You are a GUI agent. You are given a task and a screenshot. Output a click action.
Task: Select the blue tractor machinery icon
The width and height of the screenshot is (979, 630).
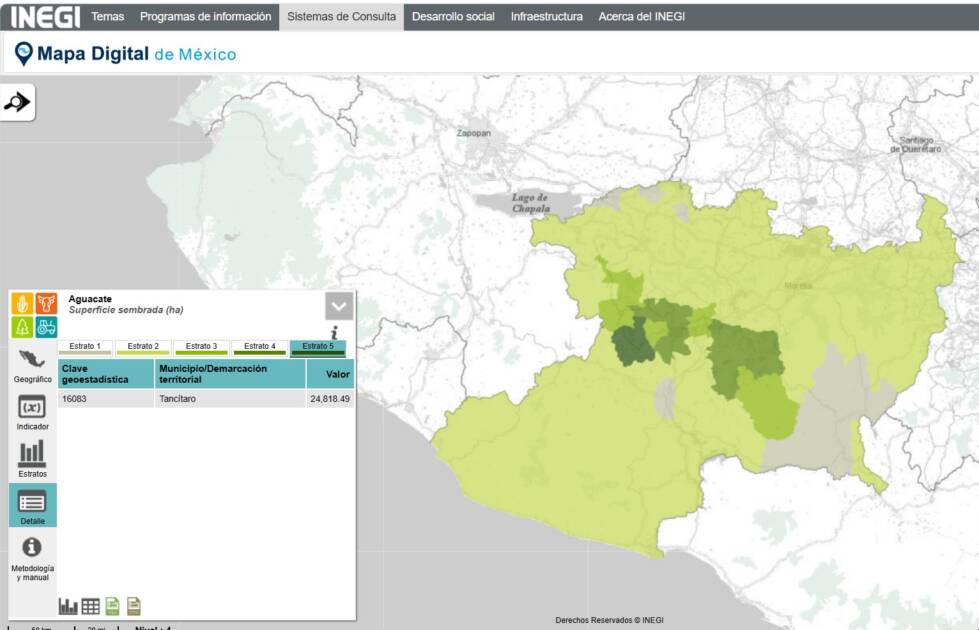coord(46,327)
